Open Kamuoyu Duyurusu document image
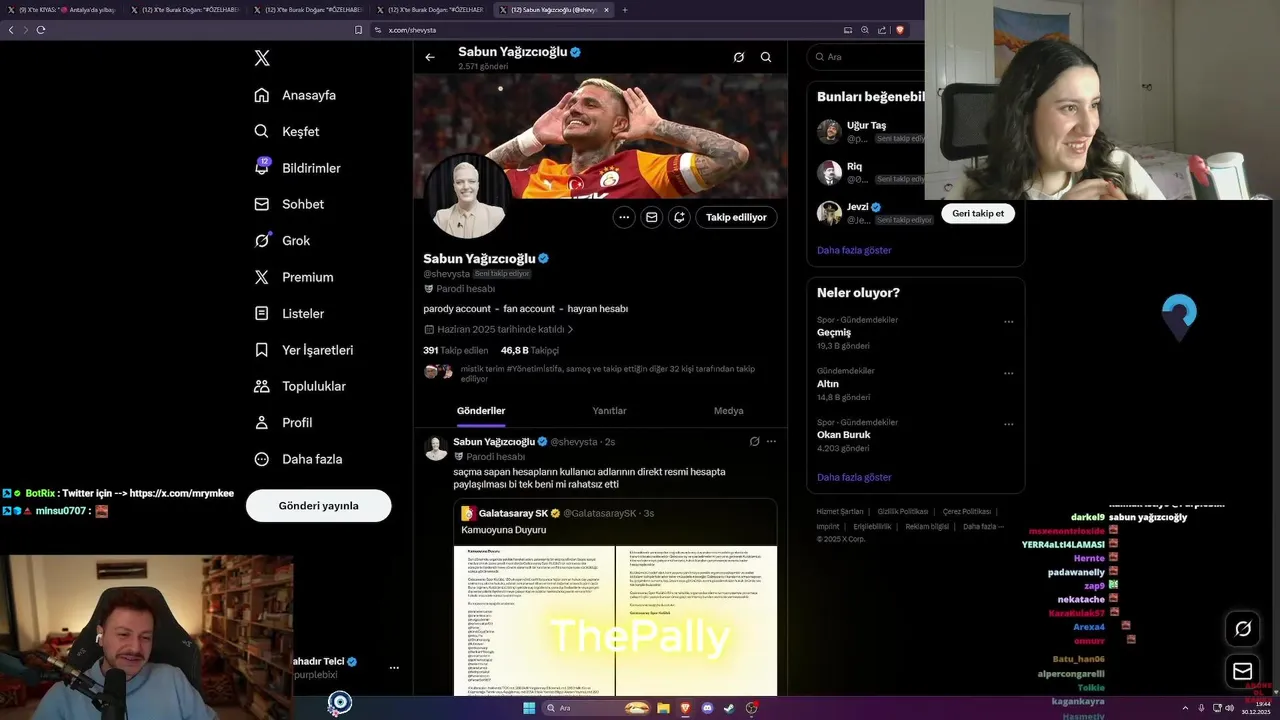The image size is (1280, 720). pyautogui.click(x=615, y=620)
